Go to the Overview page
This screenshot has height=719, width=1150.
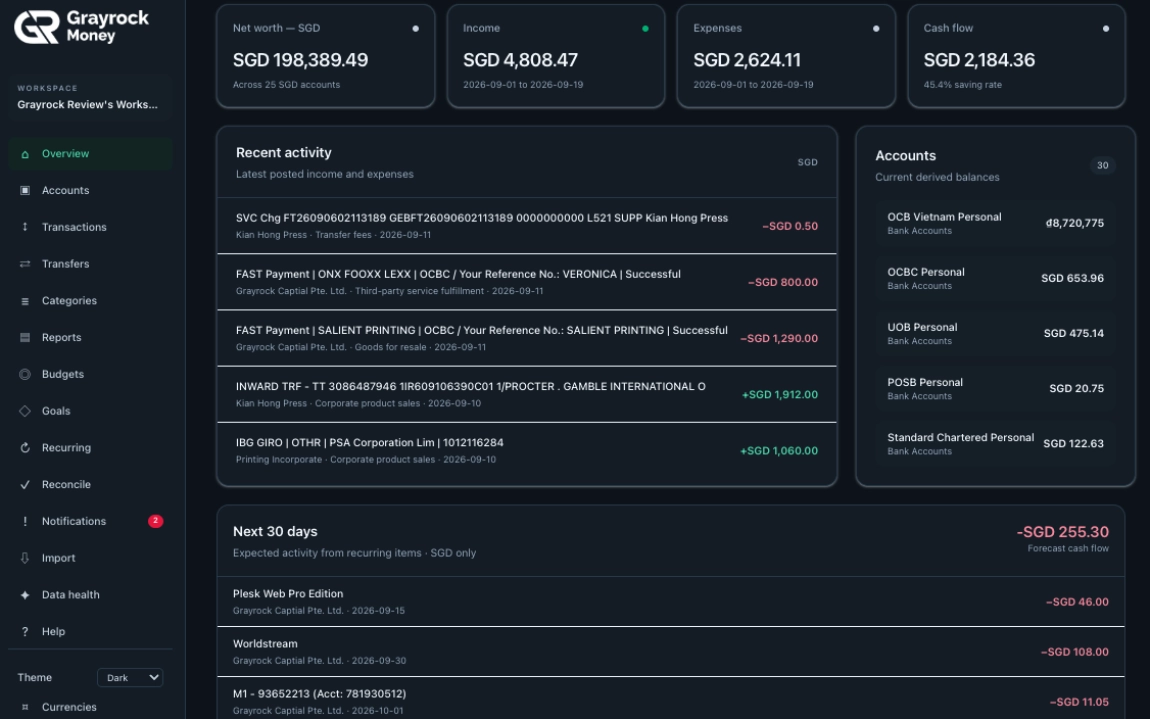(x=90, y=154)
